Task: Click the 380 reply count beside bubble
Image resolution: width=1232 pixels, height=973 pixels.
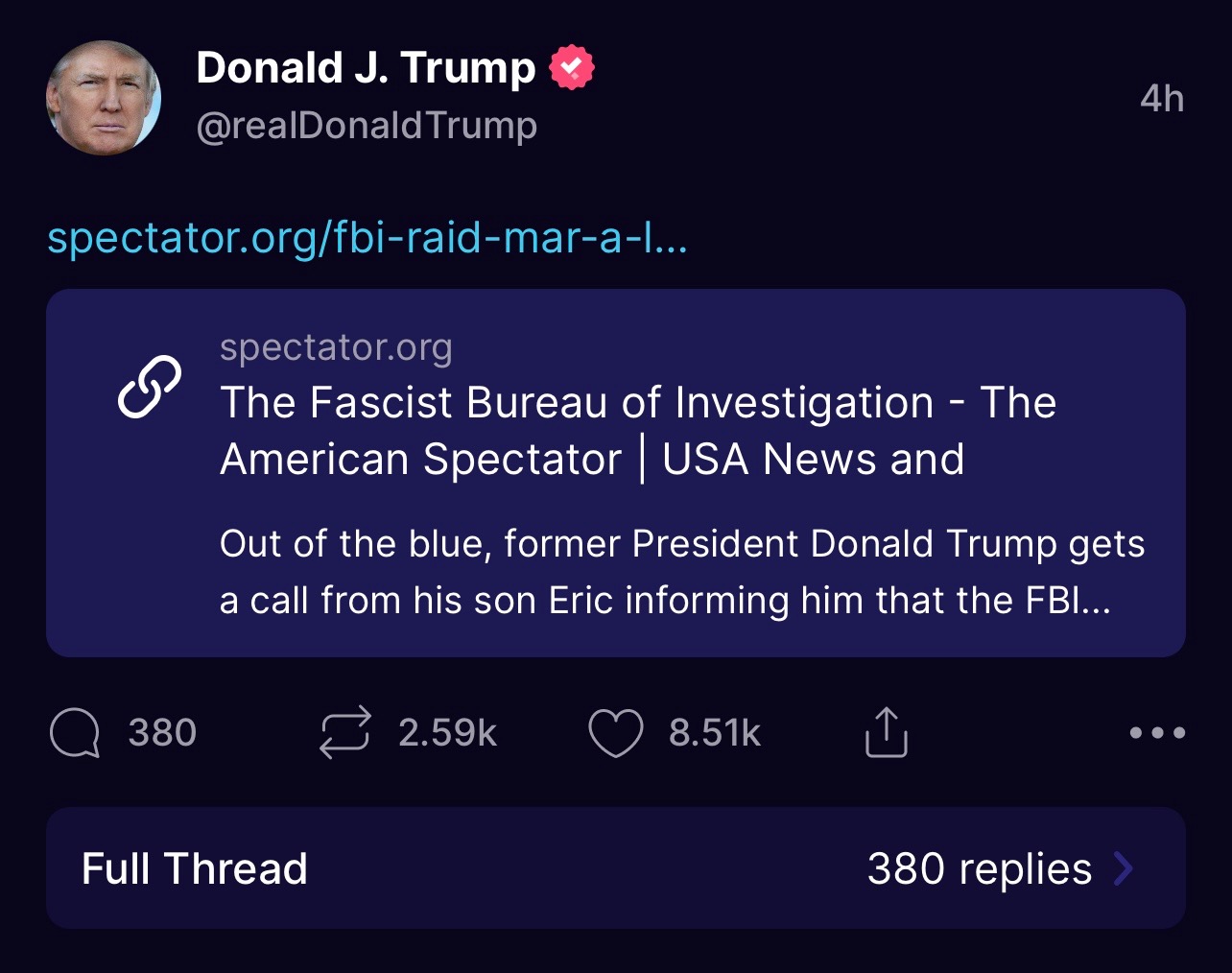Action: pyautogui.click(x=162, y=733)
